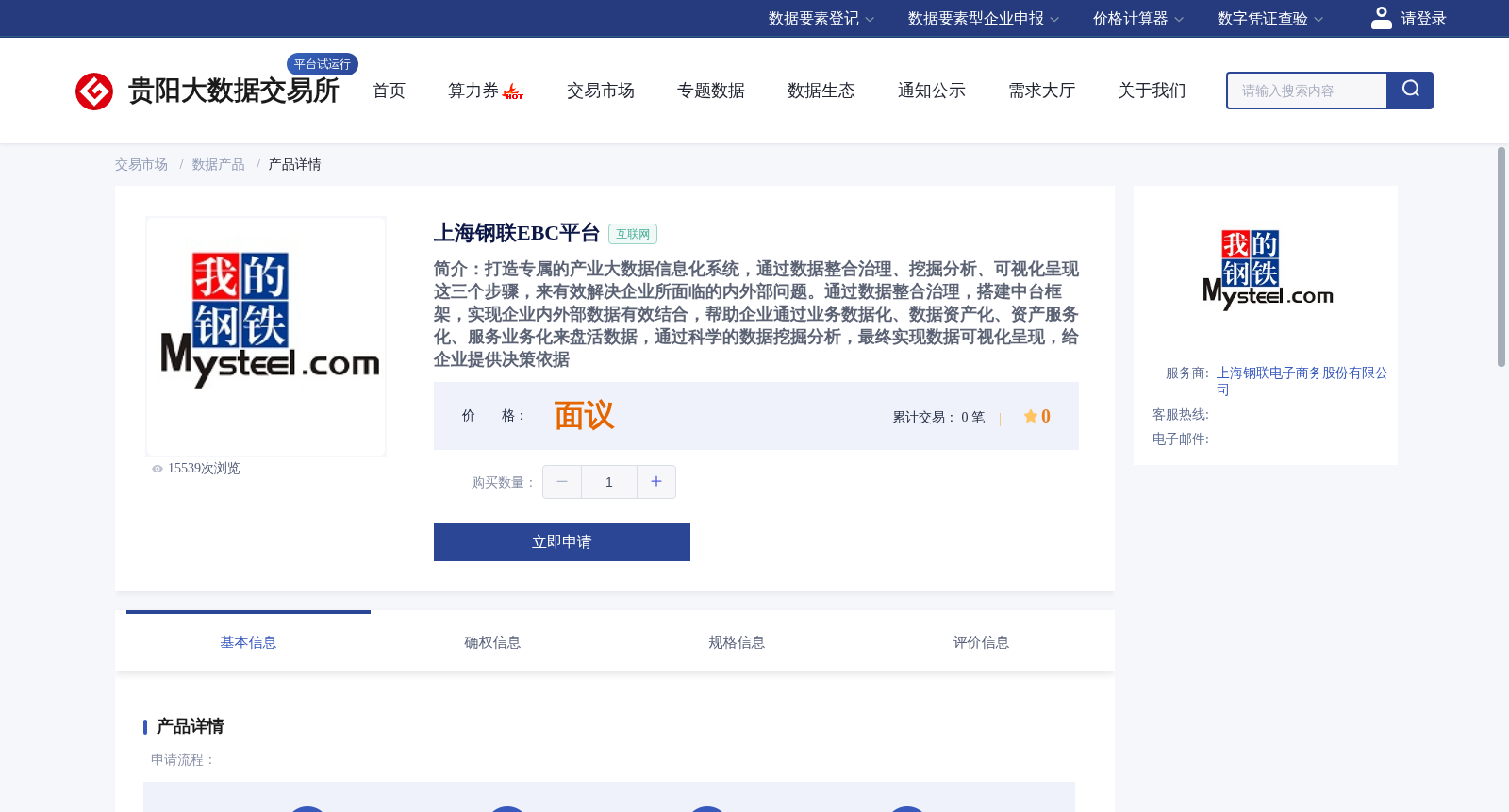Click the user avatar login icon
The width and height of the screenshot is (1509, 812).
click(1382, 18)
